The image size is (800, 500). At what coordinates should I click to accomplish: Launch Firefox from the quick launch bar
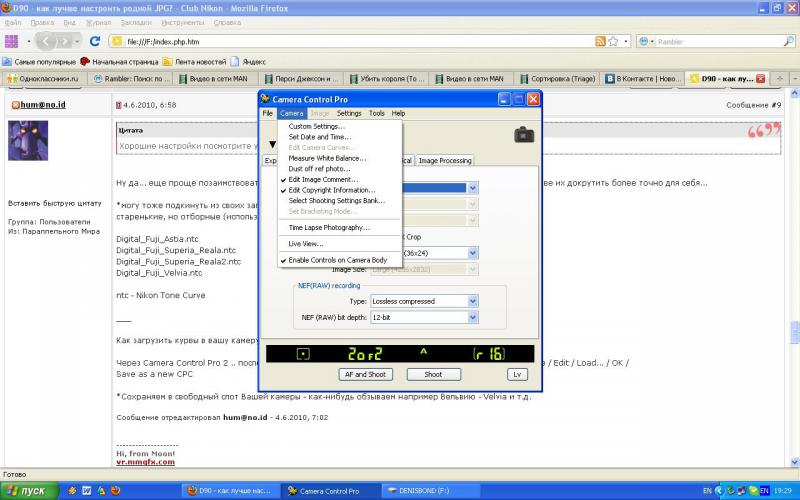(116, 491)
